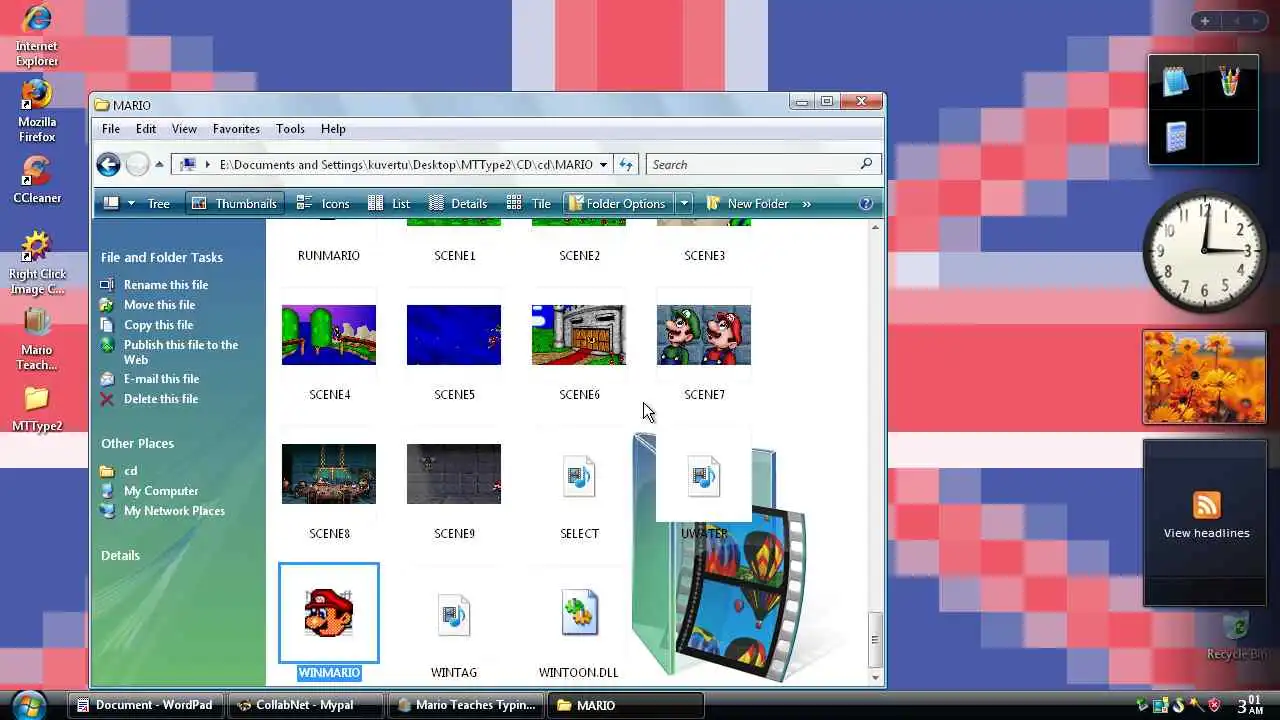Select the SCENE5 thumbnail
Screen dimensions: 1280x720
click(x=454, y=335)
